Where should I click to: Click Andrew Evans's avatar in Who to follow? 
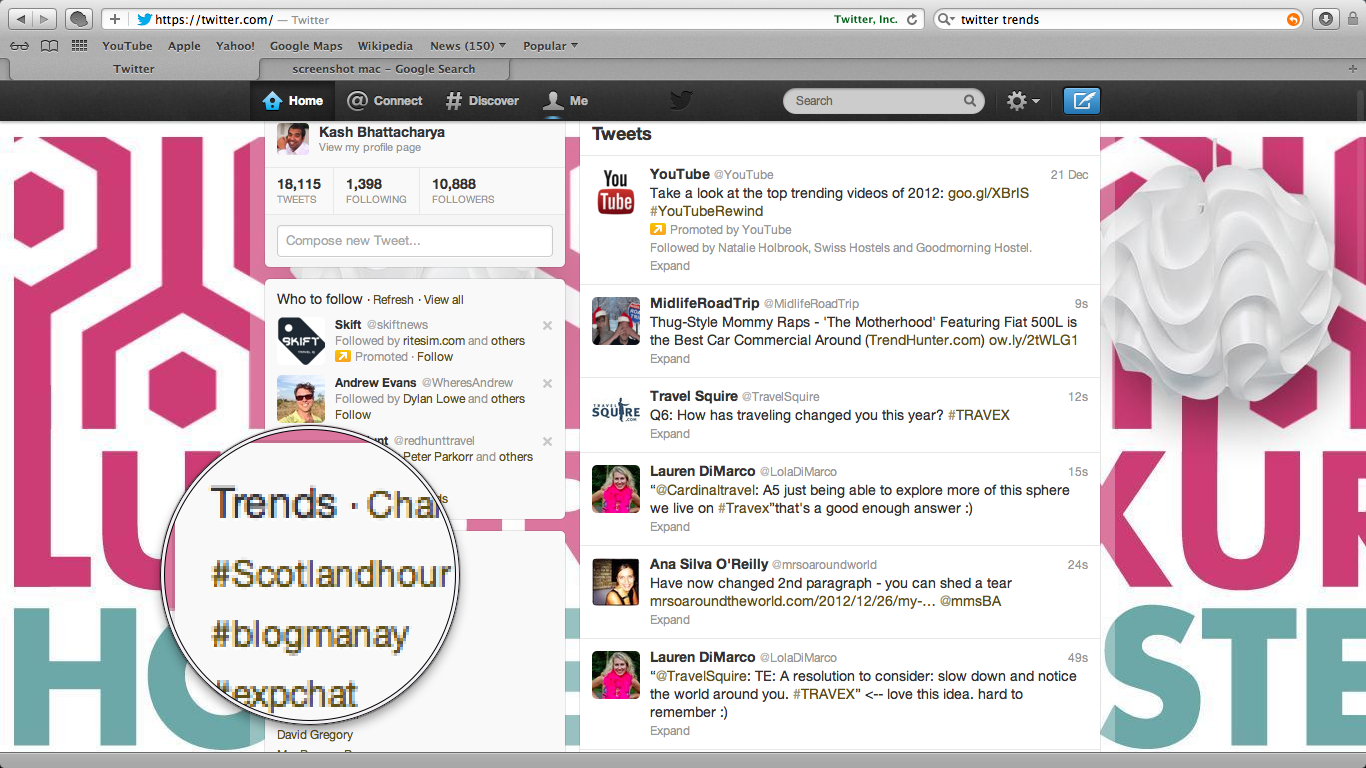[x=301, y=399]
